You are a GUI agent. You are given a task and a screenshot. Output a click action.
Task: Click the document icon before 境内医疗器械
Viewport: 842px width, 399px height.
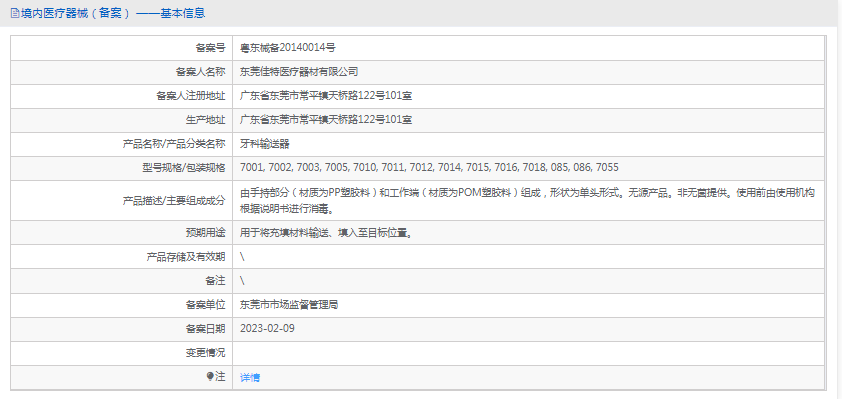click(14, 13)
